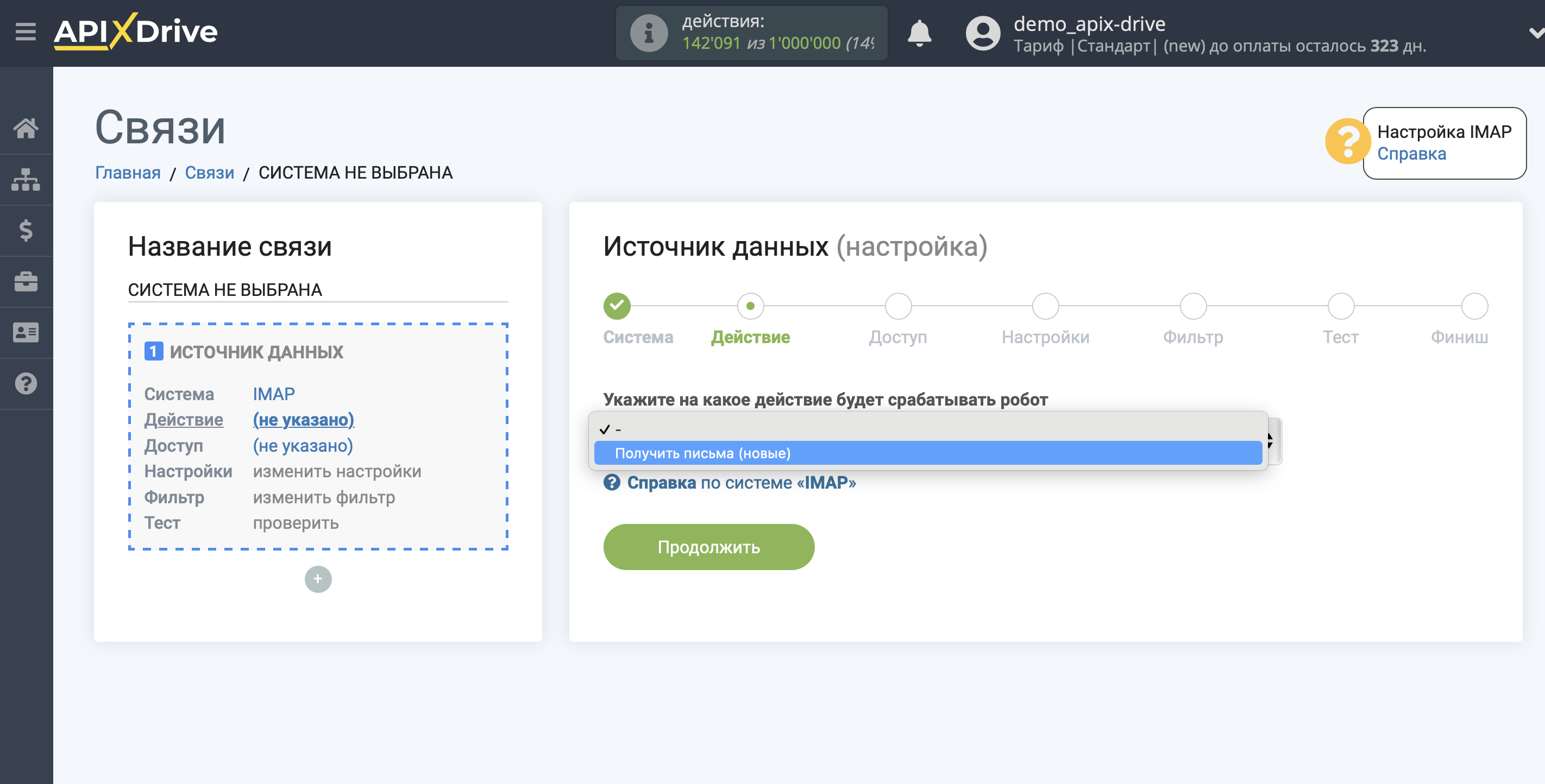Click the IMAP system link
This screenshot has width=1545, height=784.
[x=273, y=394]
